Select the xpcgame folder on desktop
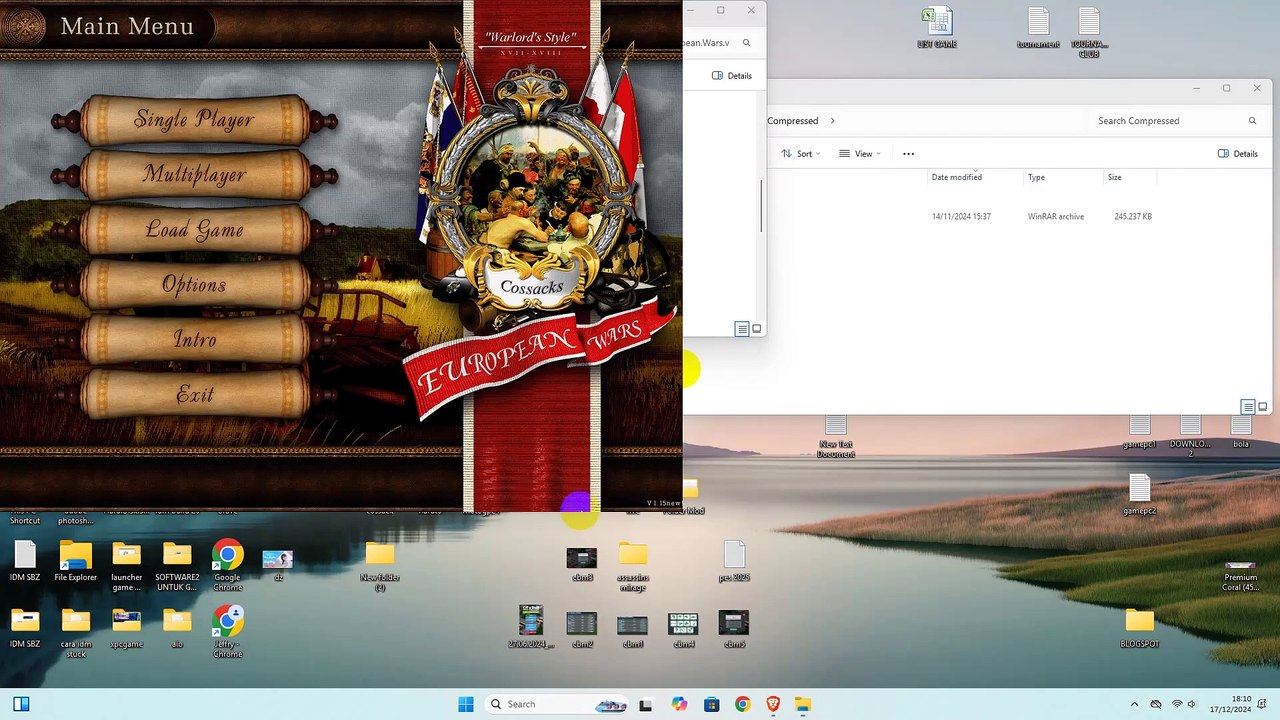The height and width of the screenshot is (720, 1280). tap(126, 628)
